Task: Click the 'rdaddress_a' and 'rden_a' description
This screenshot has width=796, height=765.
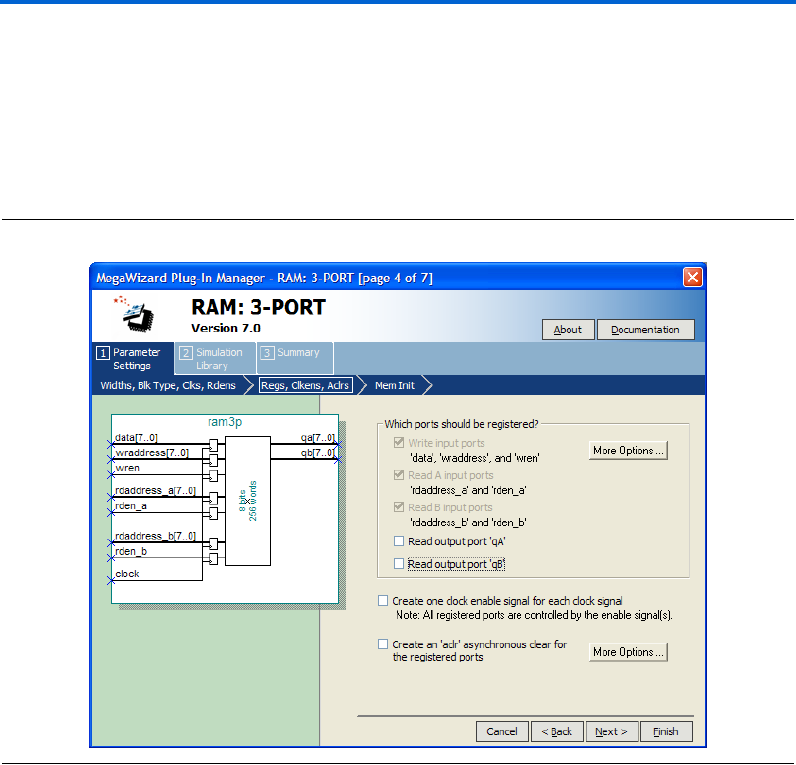Action: click(468, 490)
